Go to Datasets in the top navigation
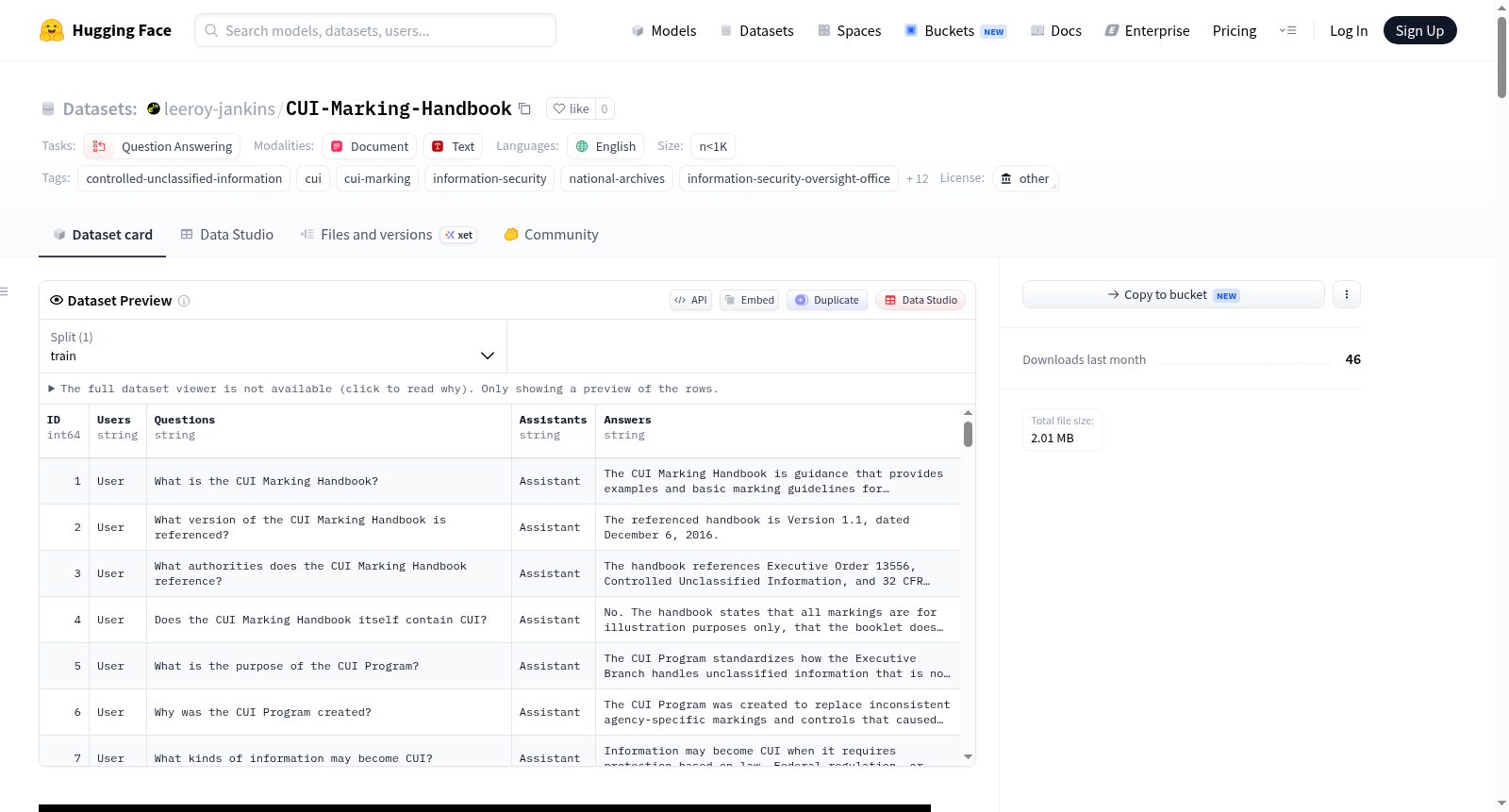 [x=756, y=30]
